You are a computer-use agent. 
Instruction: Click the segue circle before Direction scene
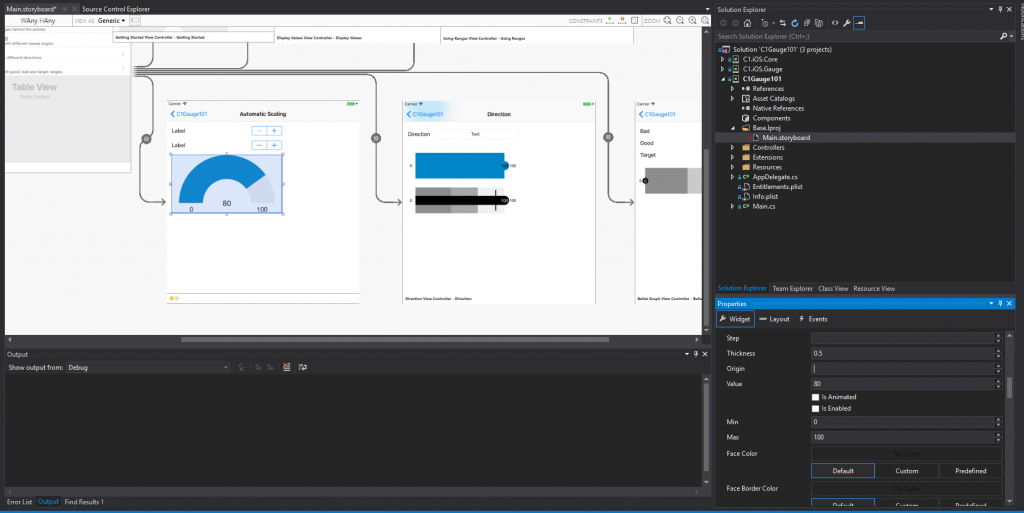coord(376,138)
